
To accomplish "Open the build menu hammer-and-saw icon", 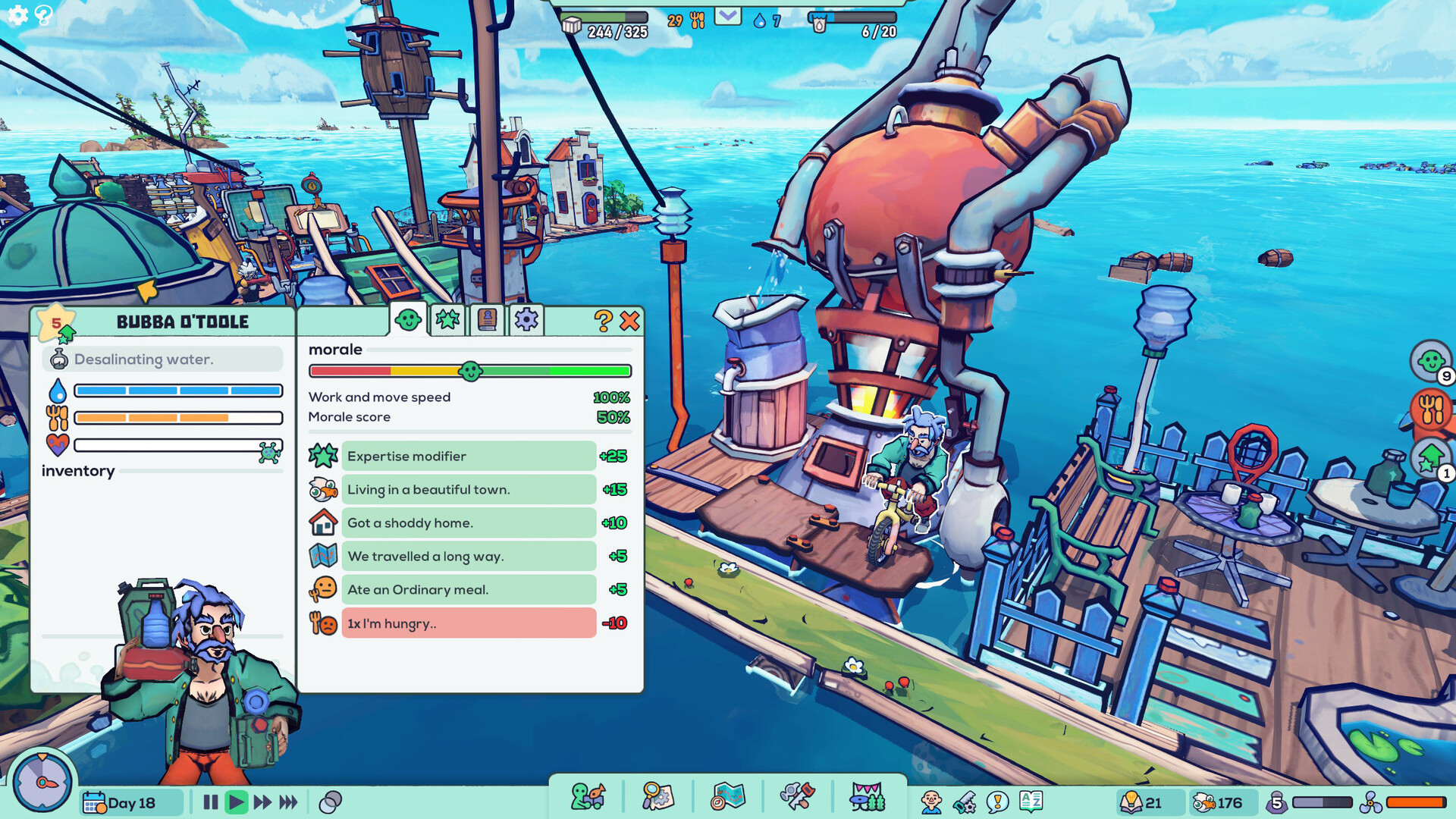I will pyautogui.click(x=797, y=797).
